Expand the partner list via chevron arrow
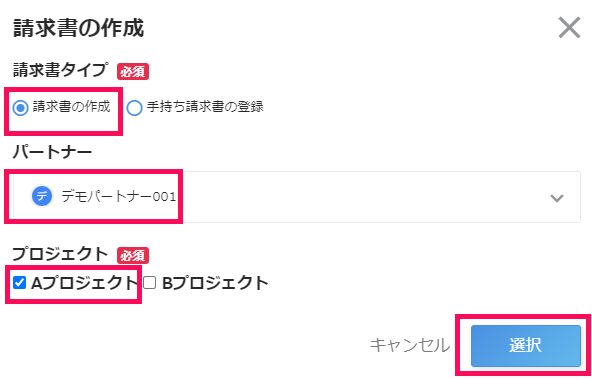 click(x=557, y=198)
